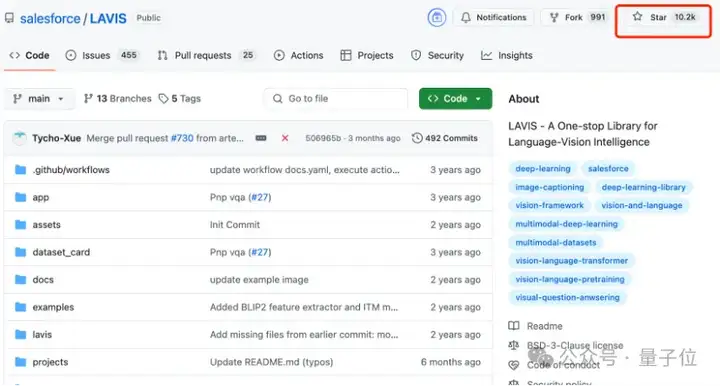The height and width of the screenshot is (386, 720).
Task: Open the app folder
Action: [40, 197]
